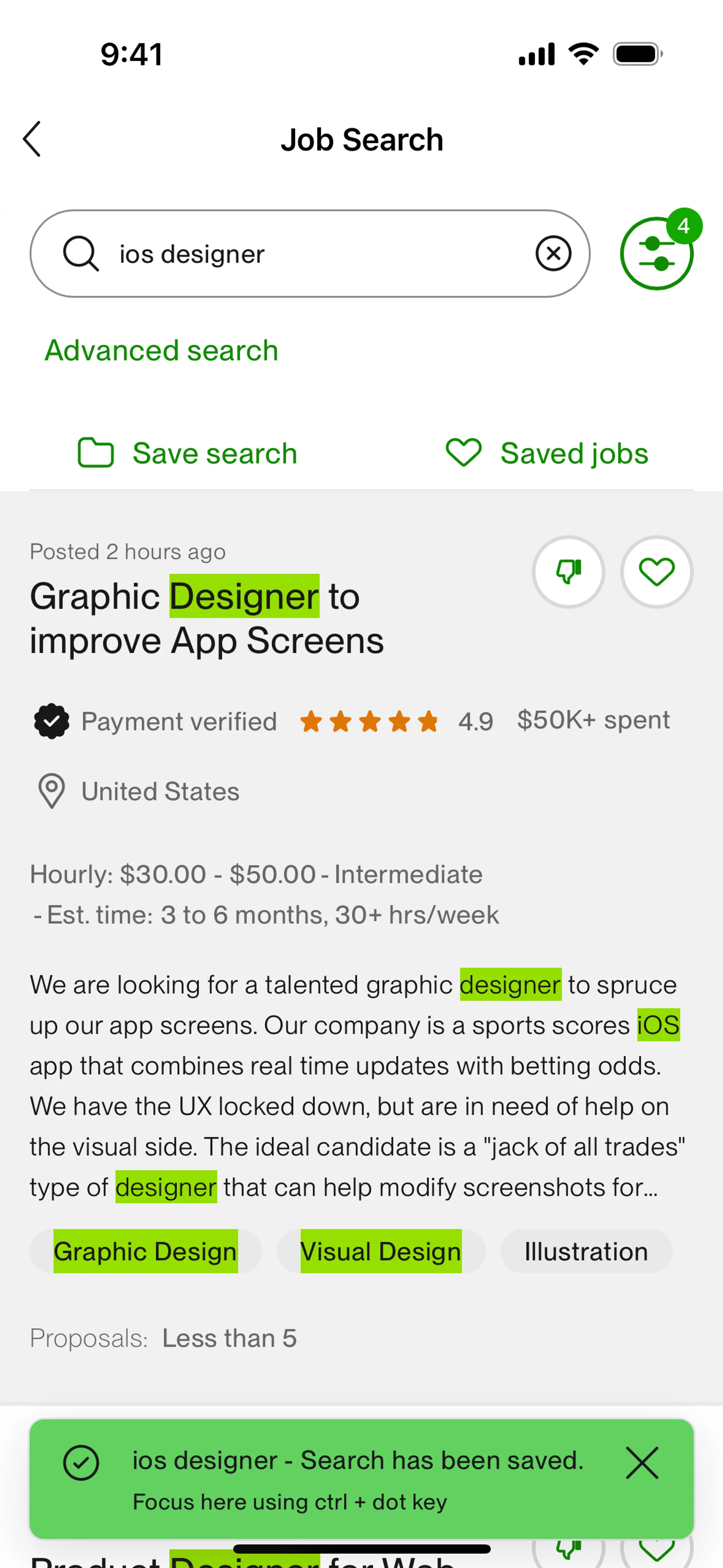
Task: Select the Illustration skill tag
Action: [x=586, y=1252]
